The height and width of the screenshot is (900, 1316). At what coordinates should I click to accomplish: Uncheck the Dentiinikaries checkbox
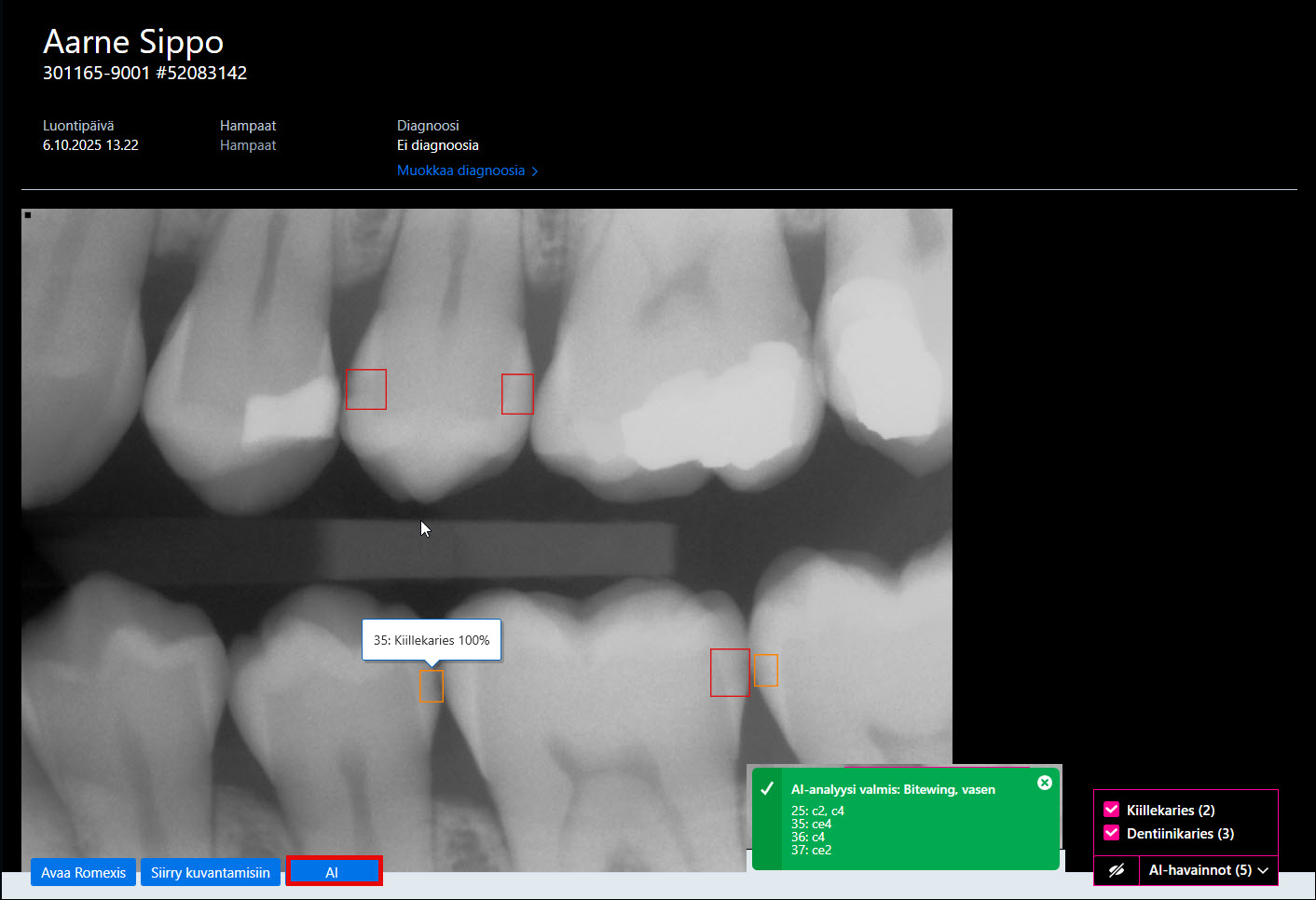[1111, 833]
